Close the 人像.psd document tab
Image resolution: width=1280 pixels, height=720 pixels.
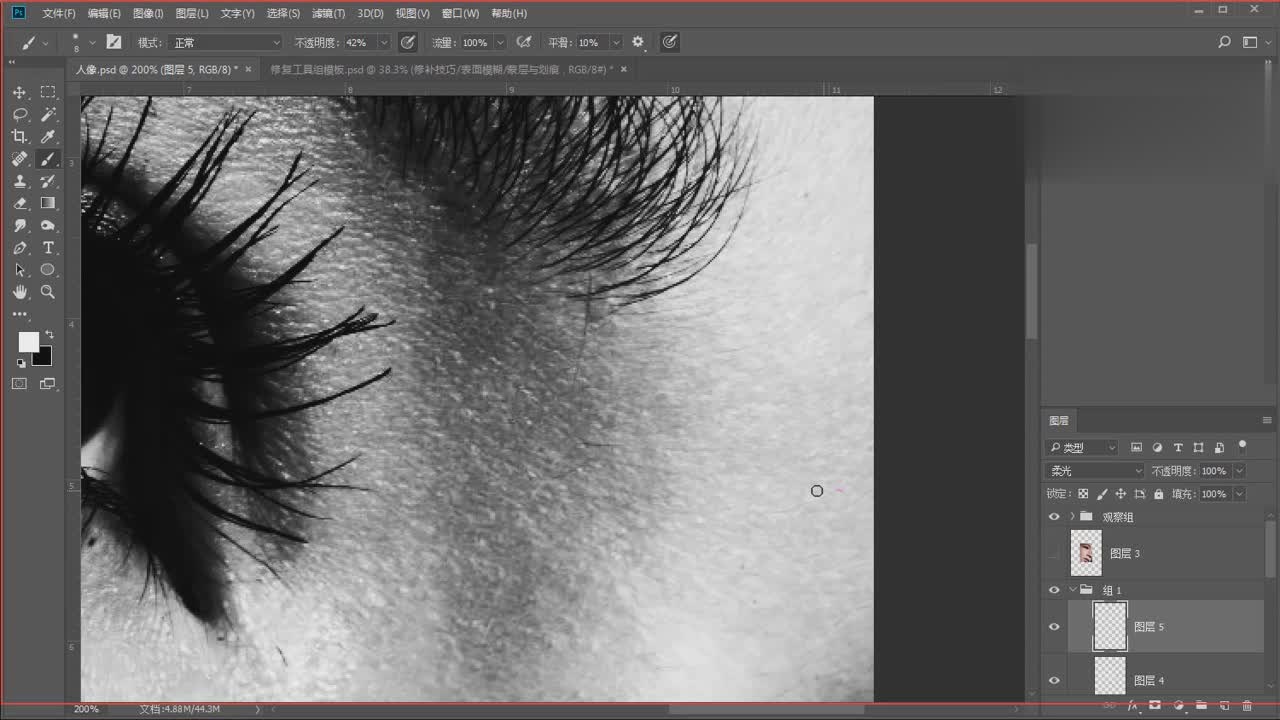coord(248,69)
